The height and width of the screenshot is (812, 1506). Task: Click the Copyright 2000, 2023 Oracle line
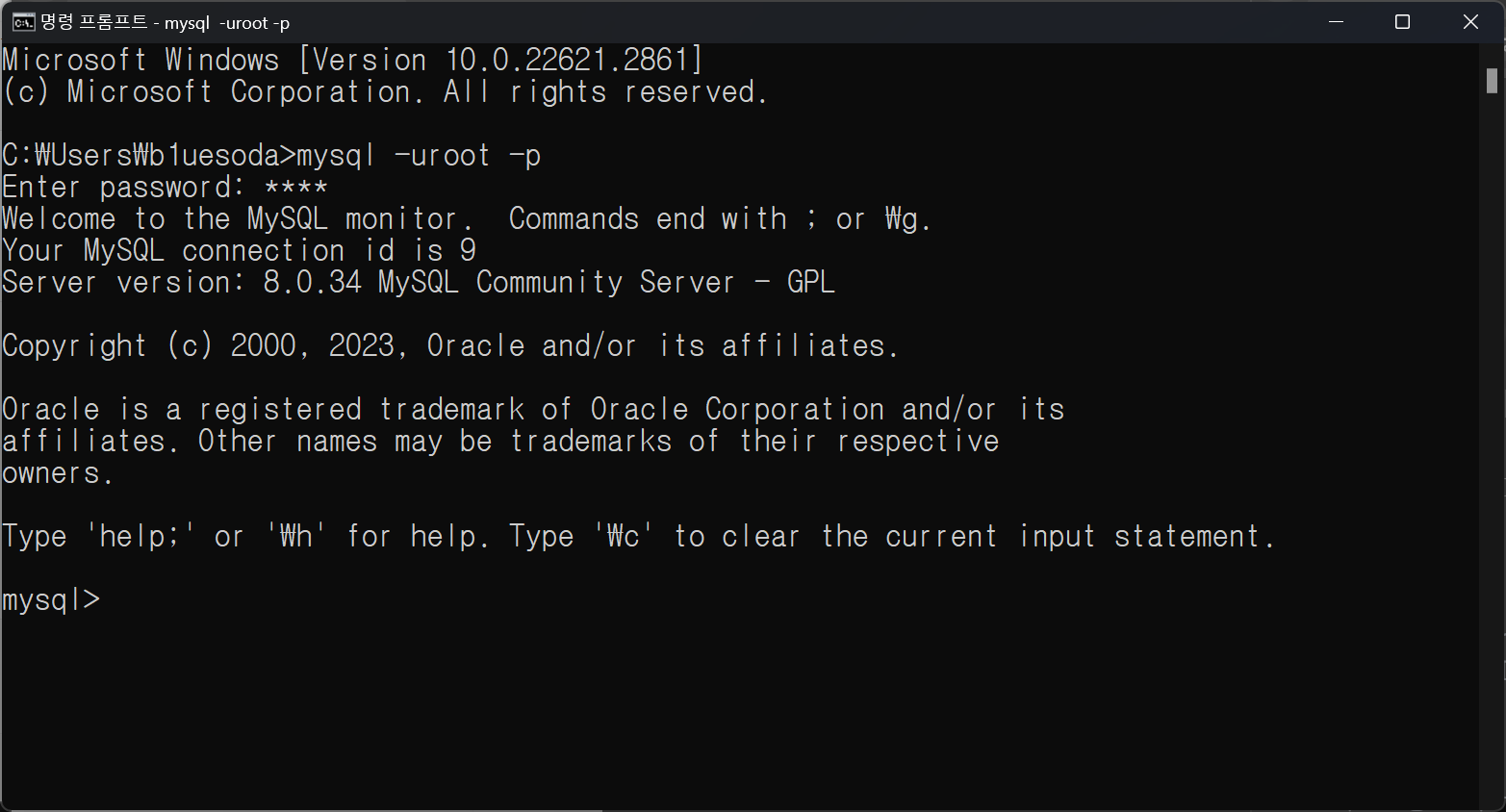(450, 345)
